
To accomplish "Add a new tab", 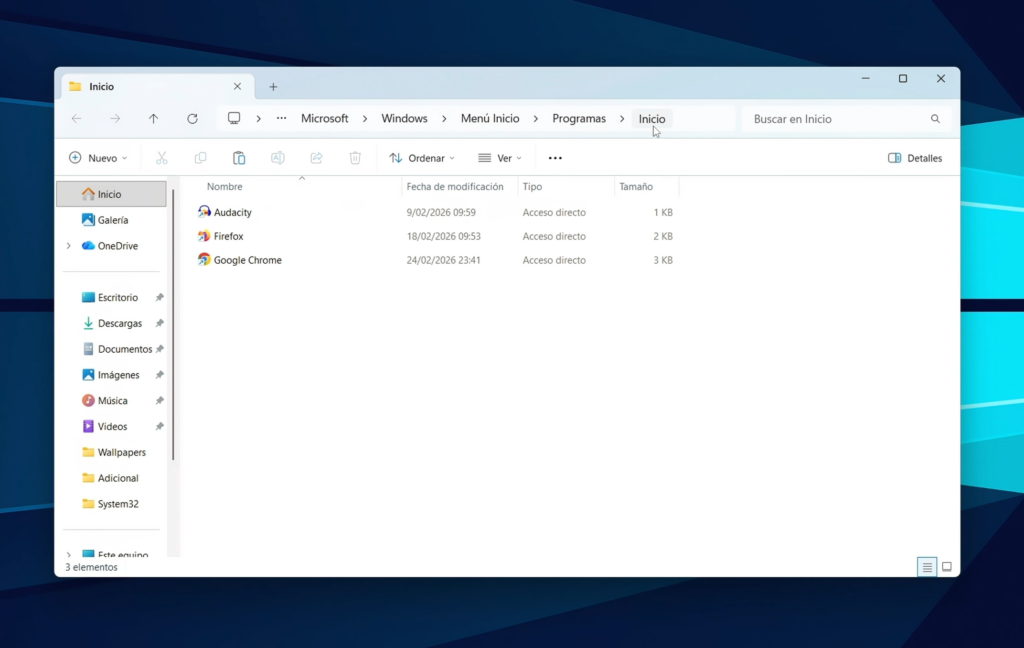I will (x=273, y=87).
